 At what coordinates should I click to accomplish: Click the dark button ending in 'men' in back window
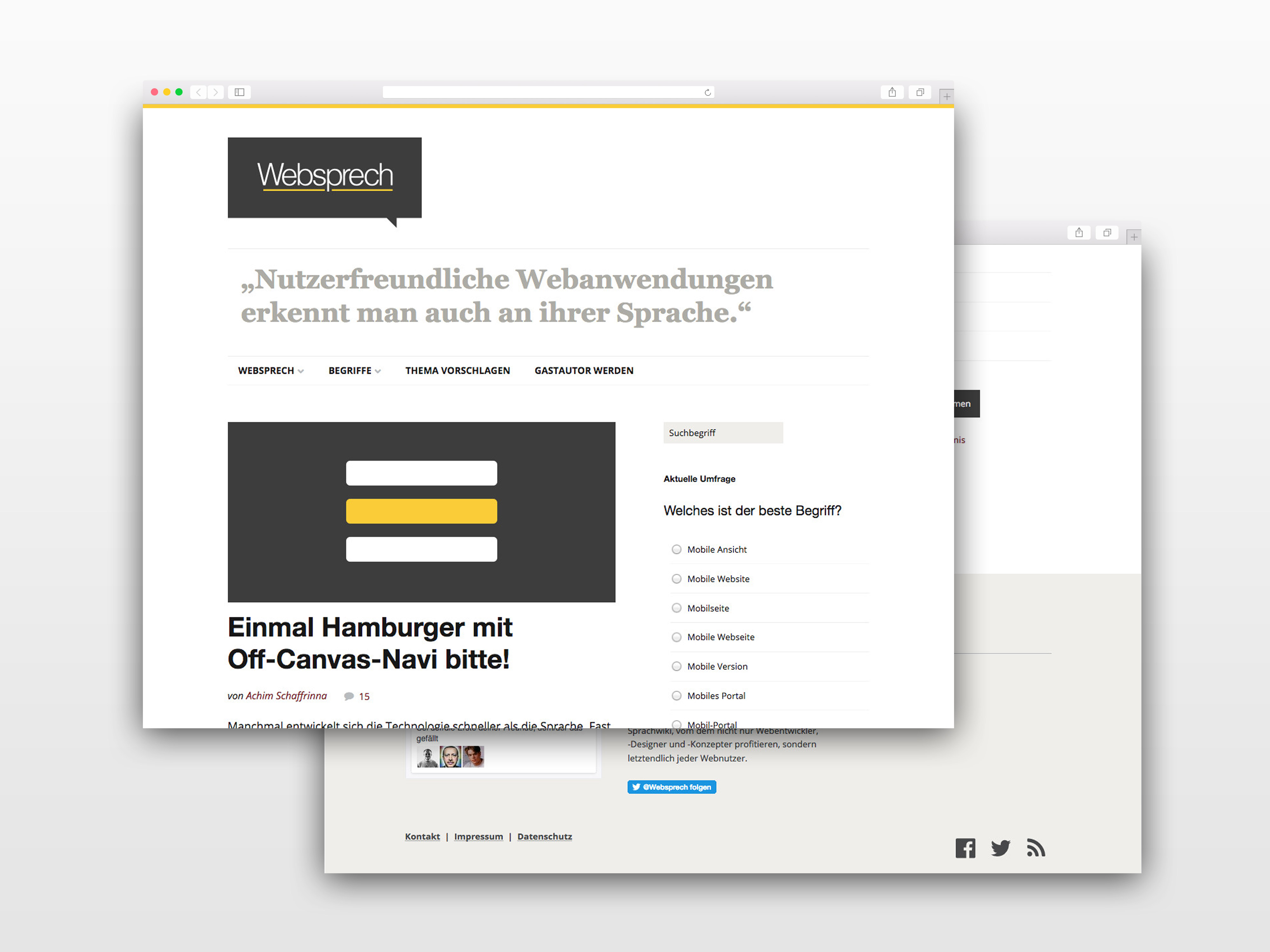click(967, 403)
